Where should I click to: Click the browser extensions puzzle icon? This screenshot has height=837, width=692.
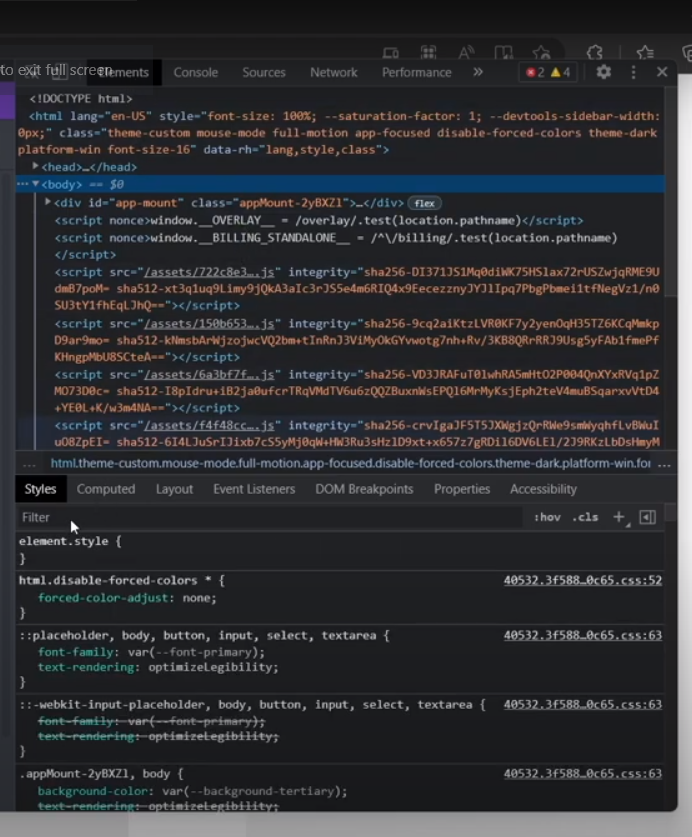[x=594, y=53]
